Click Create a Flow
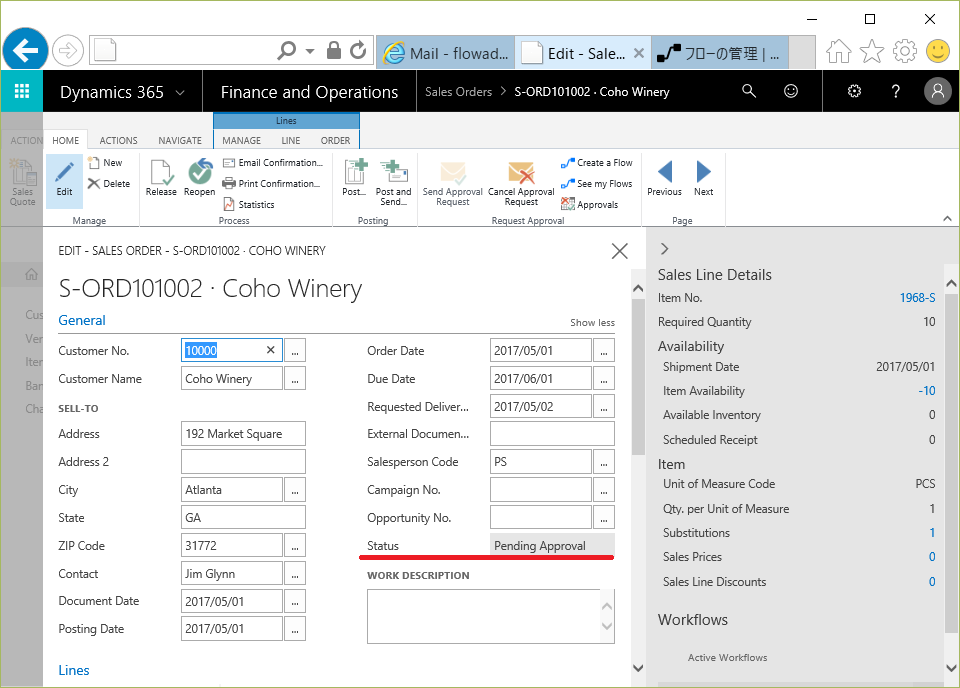The image size is (960, 688). click(x=597, y=163)
